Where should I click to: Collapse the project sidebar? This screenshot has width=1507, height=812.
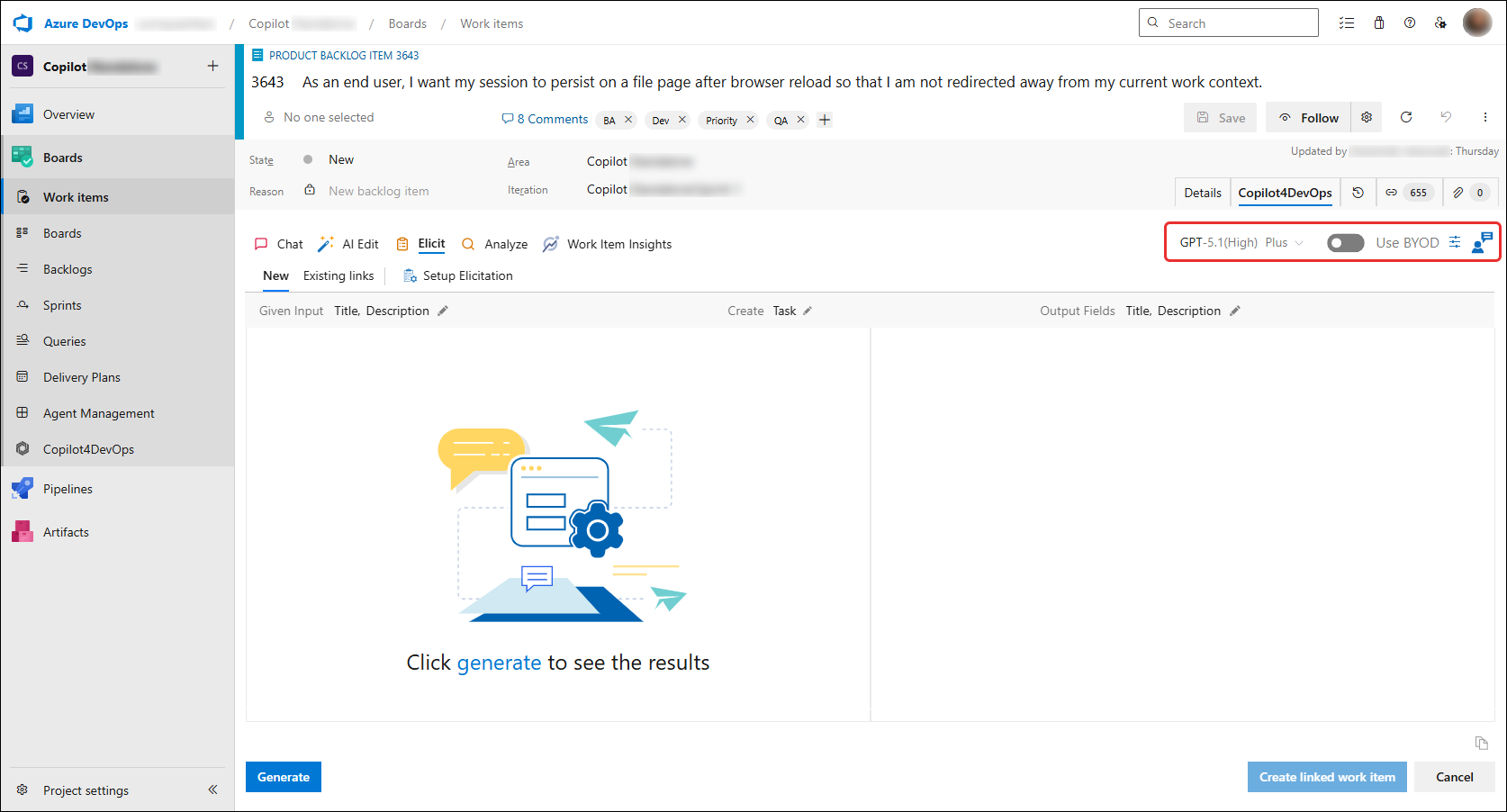[x=213, y=789]
